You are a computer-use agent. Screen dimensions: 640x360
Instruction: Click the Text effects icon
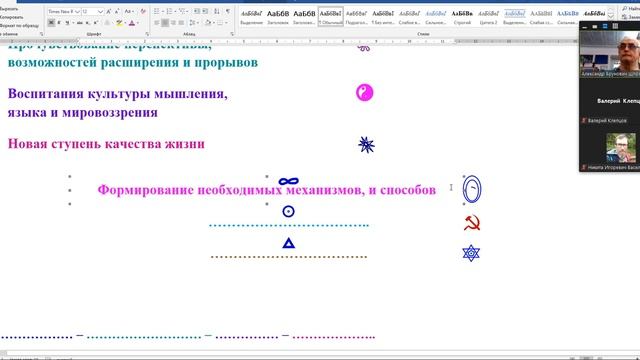(x=107, y=23)
